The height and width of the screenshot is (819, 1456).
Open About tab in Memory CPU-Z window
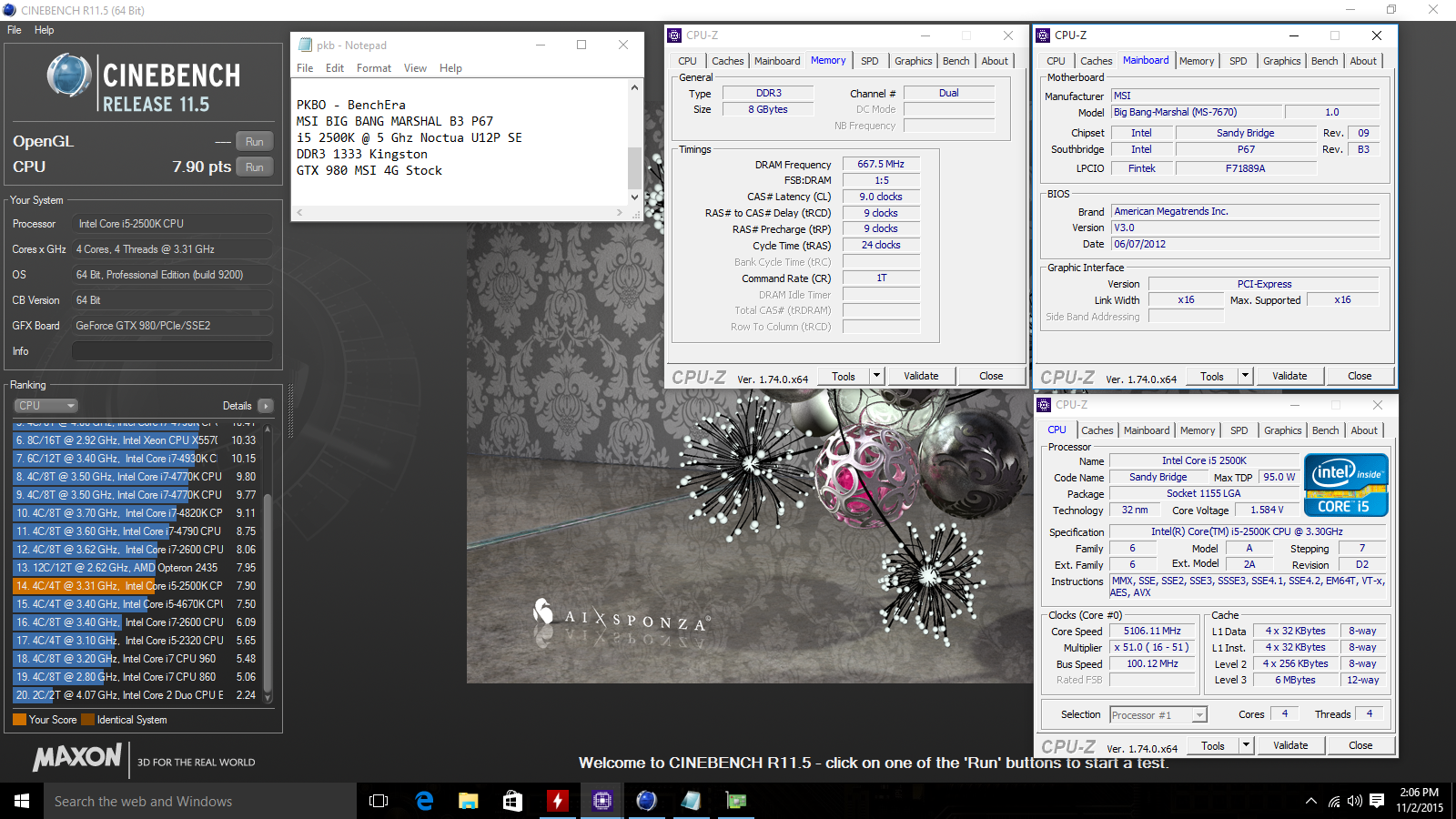(995, 61)
